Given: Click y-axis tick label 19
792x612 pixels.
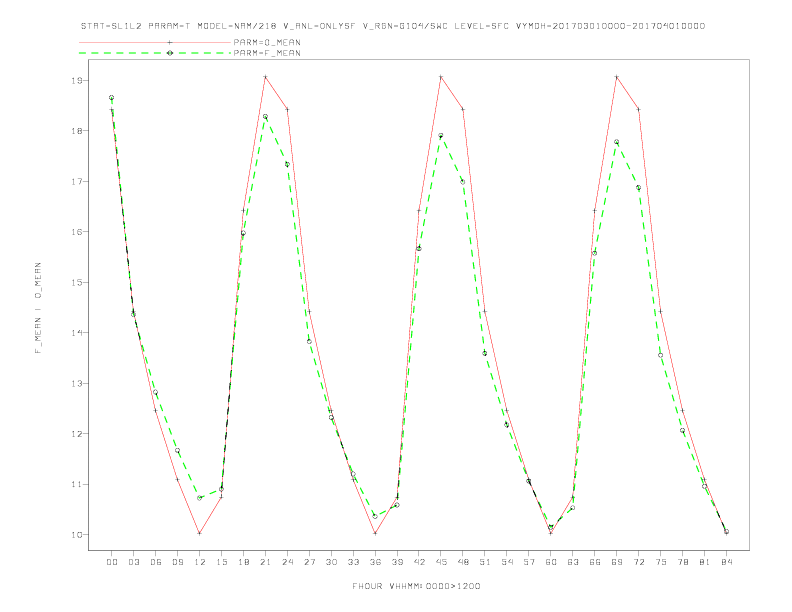Looking at the screenshot, I should 77,80.
